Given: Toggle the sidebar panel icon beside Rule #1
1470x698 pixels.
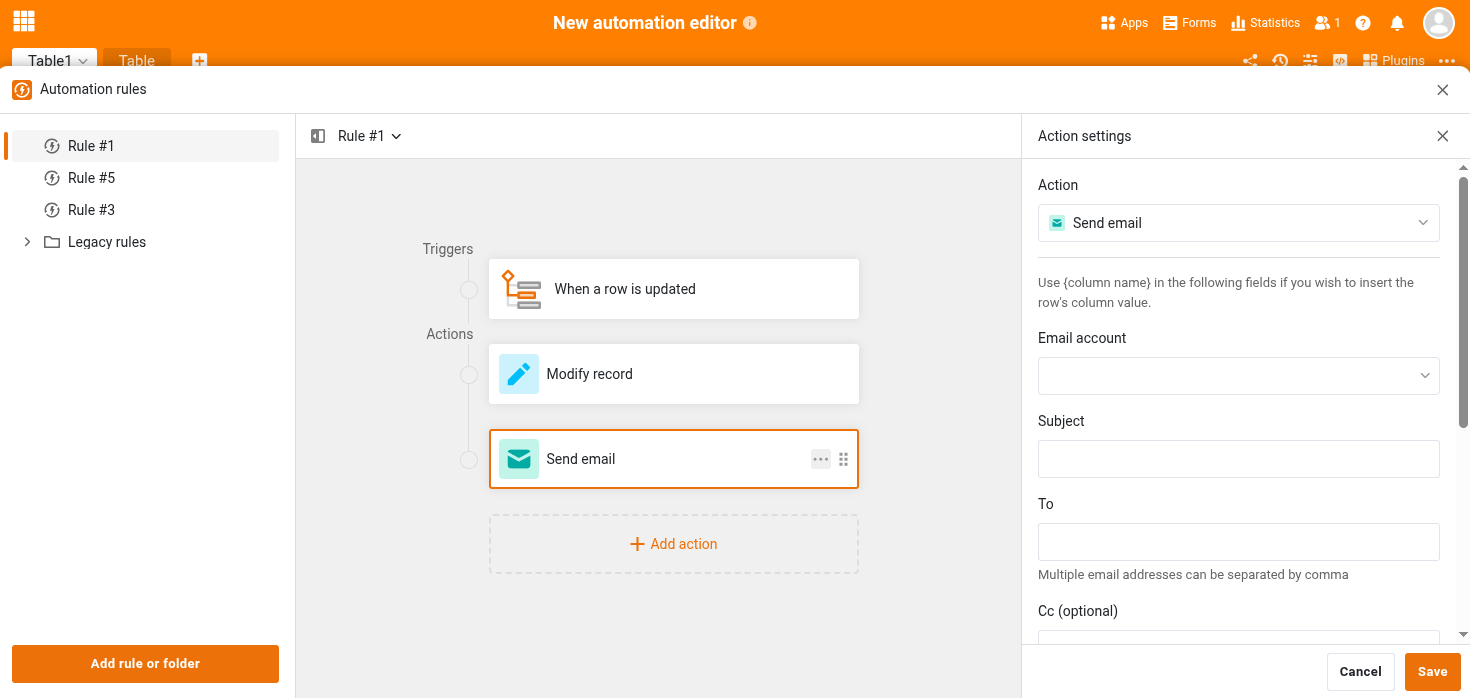Looking at the screenshot, I should coord(318,136).
